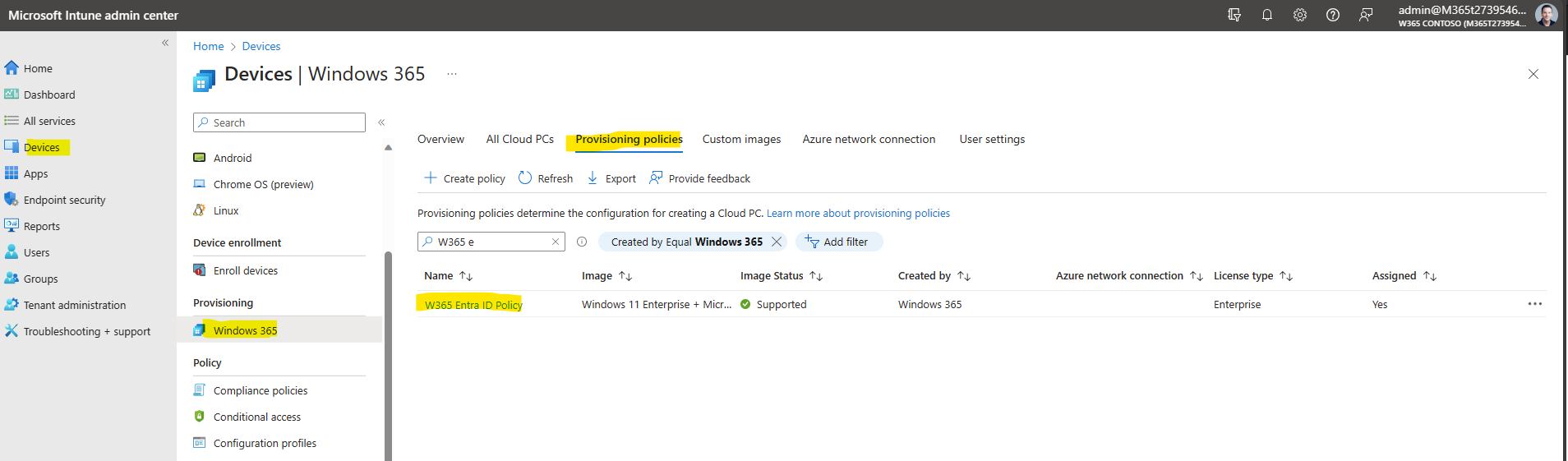The height and width of the screenshot is (461, 1568).
Task: Click the Devices submenu search field
Action: click(x=279, y=122)
